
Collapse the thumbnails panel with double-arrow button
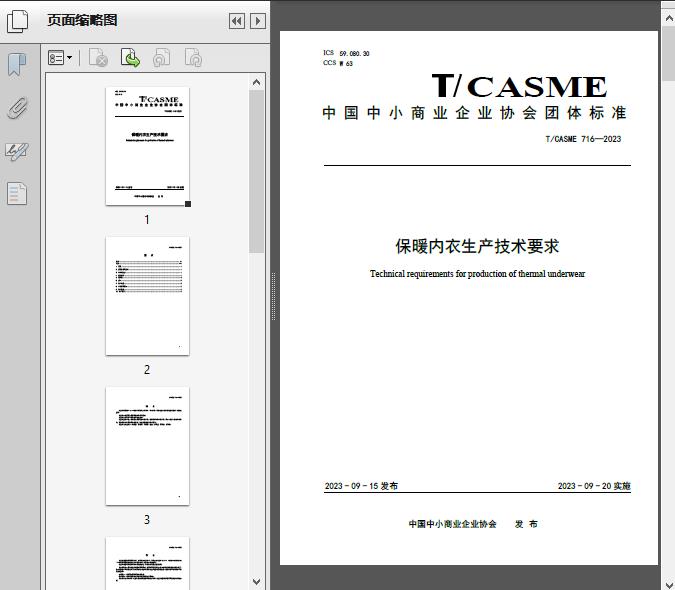[x=236, y=21]
